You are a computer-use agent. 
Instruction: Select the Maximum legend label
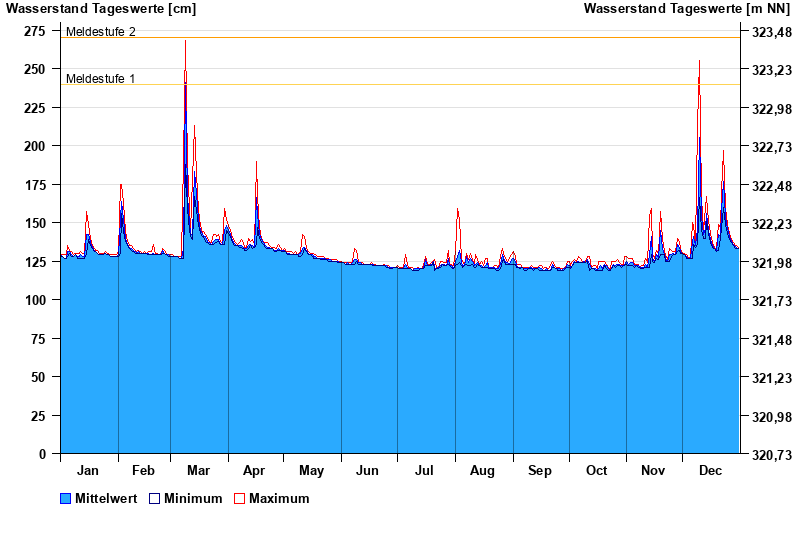click(279, 498)
